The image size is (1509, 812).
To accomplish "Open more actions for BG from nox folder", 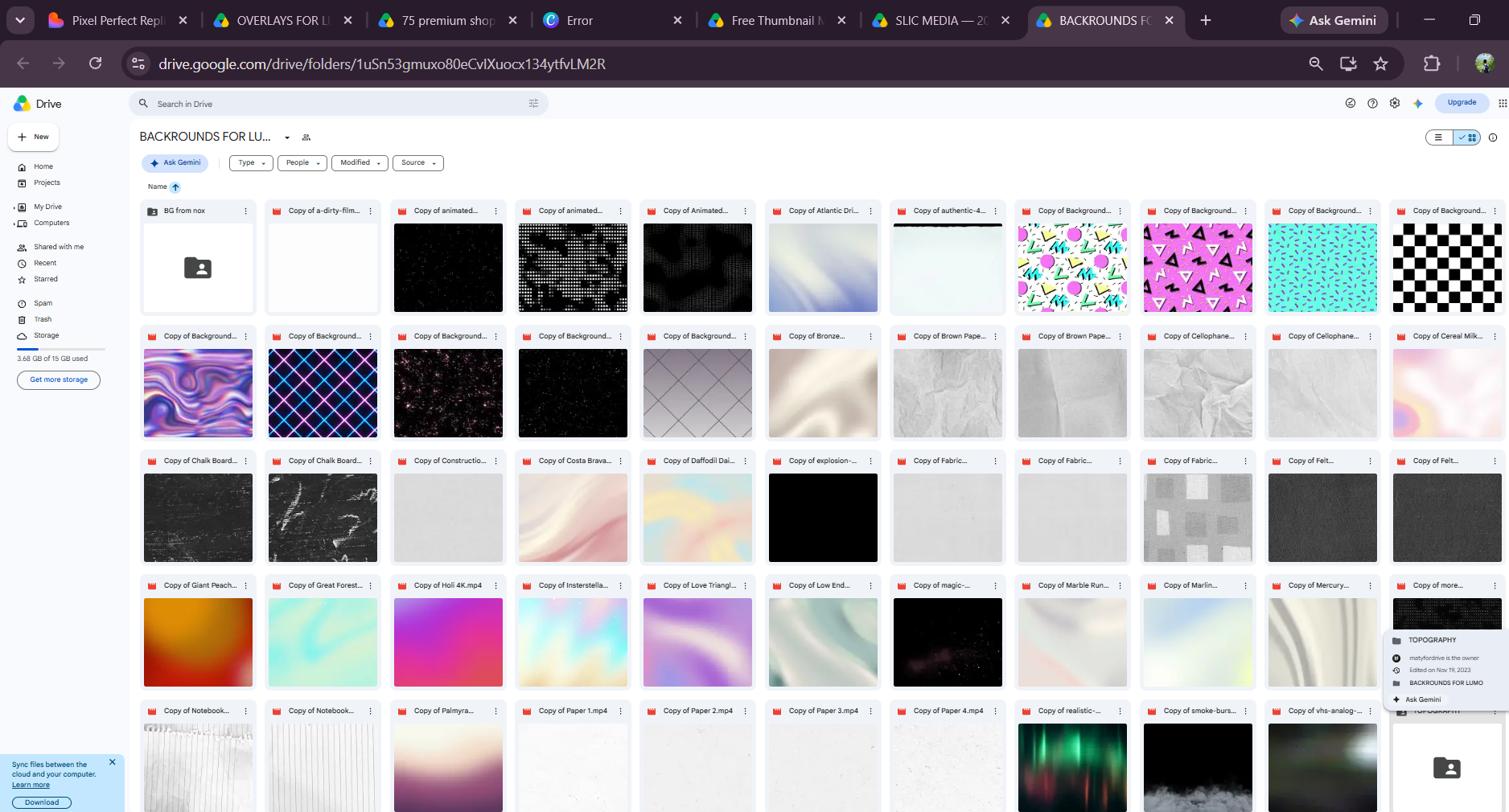I will pos(246,211).
